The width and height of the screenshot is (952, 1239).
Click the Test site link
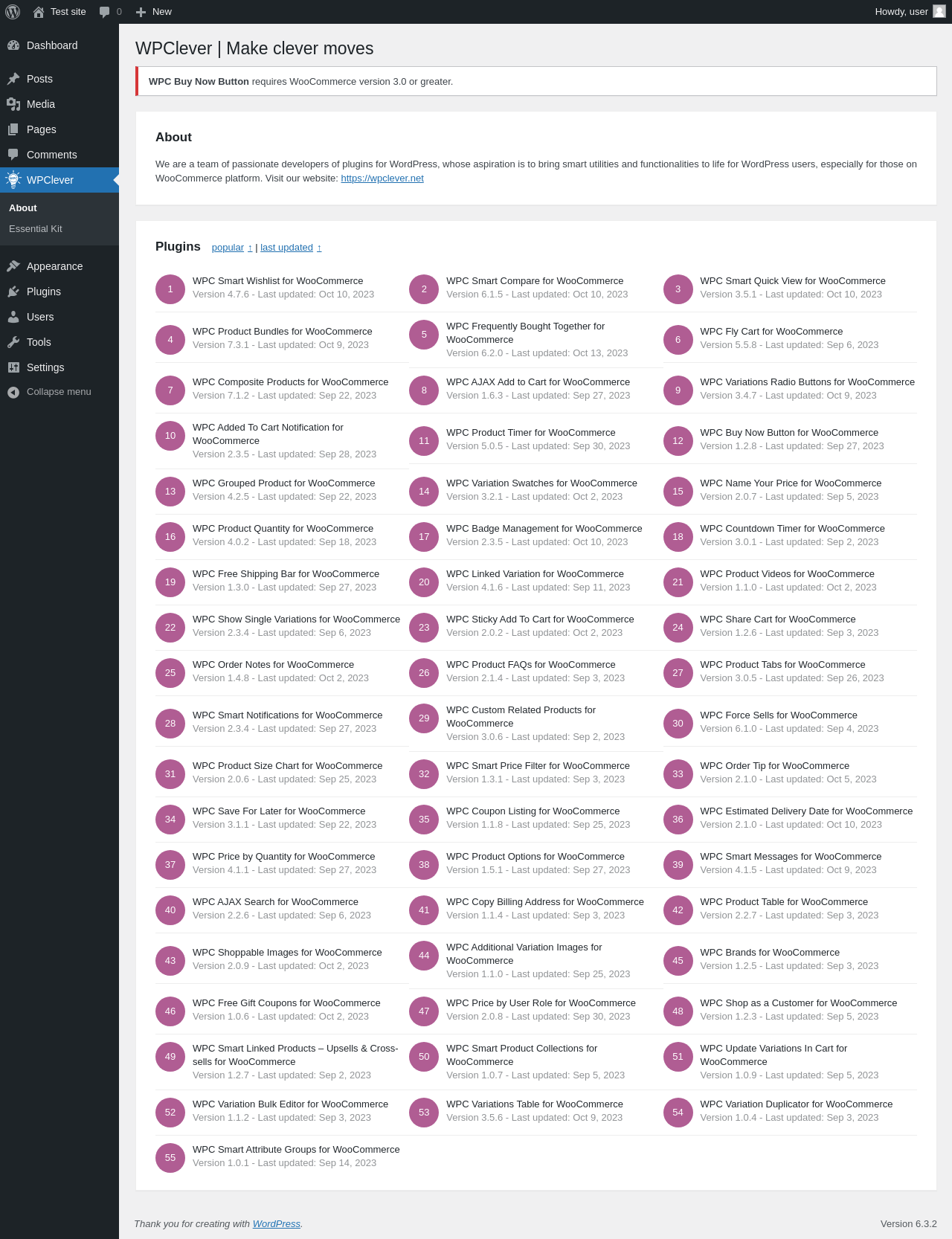[x=59, y=12]
